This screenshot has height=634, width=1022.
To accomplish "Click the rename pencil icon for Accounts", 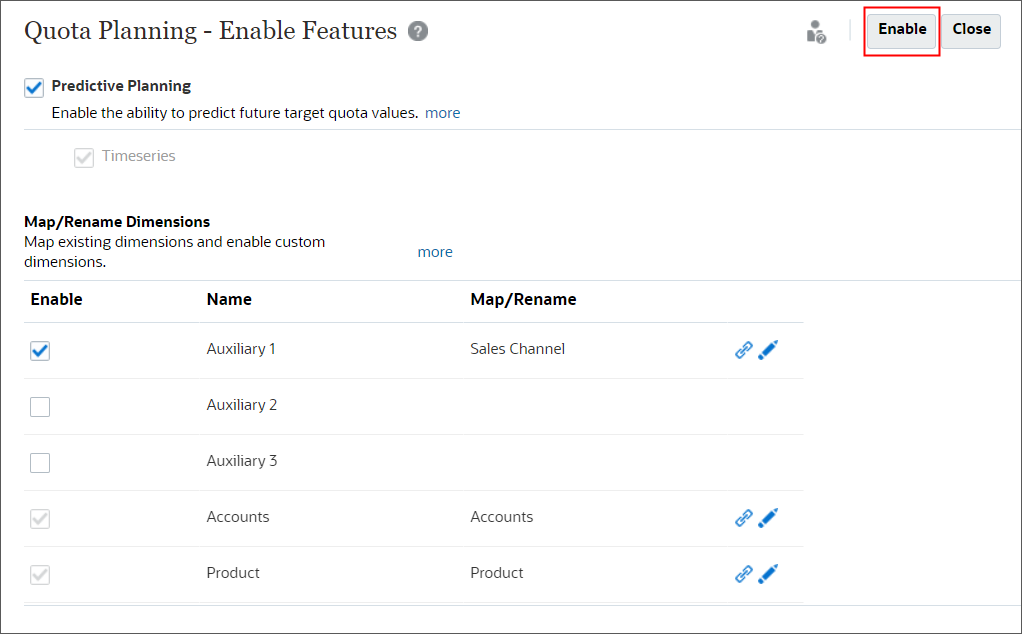I will [768, 517].
